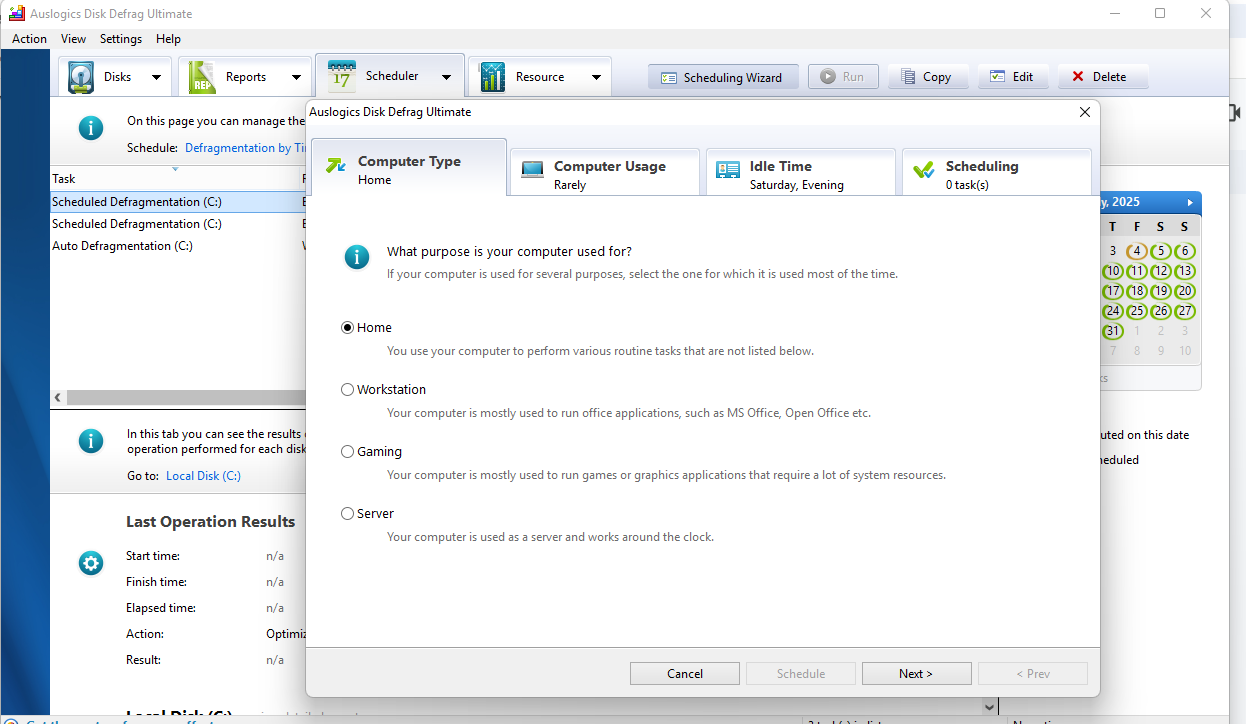
Task: Select the Gaming radio button
Action: point(347,452)
